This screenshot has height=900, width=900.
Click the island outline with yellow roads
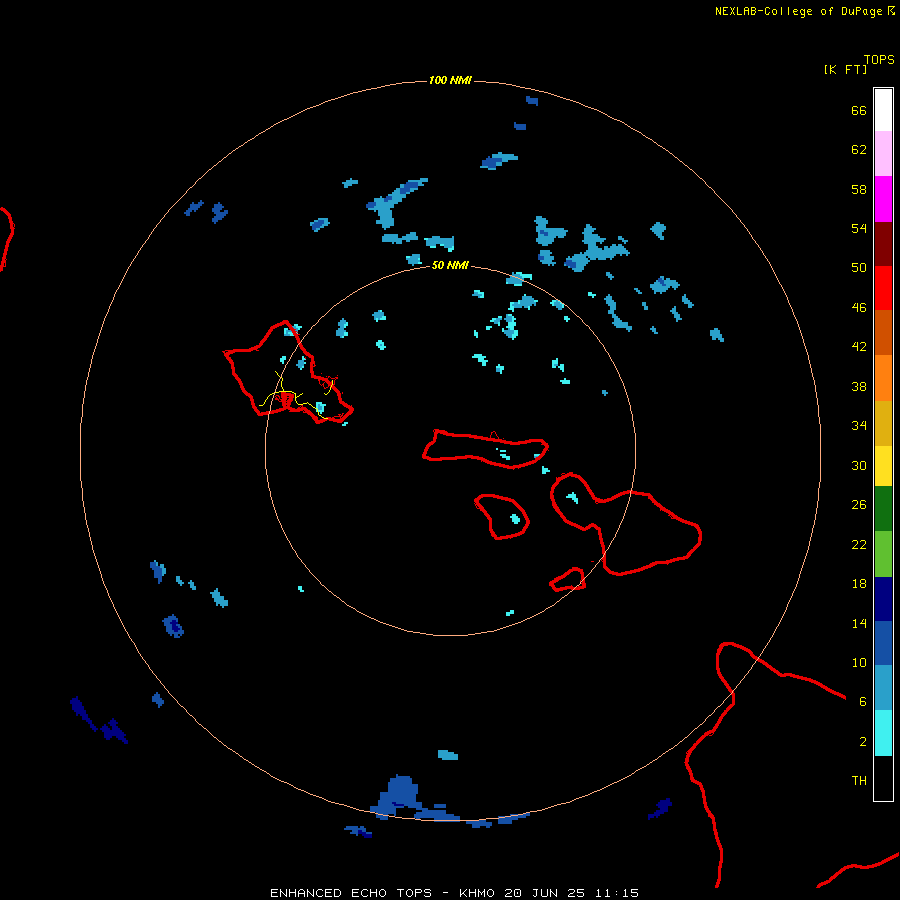[287, 373]
